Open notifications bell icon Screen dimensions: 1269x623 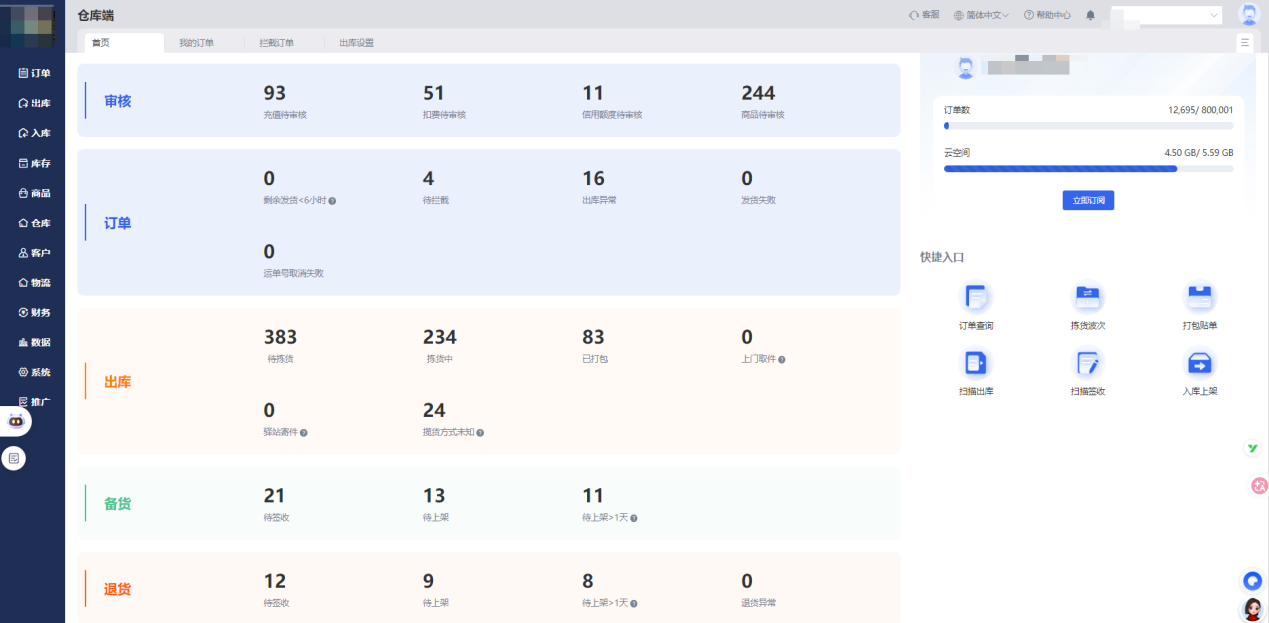(1090, 15)
